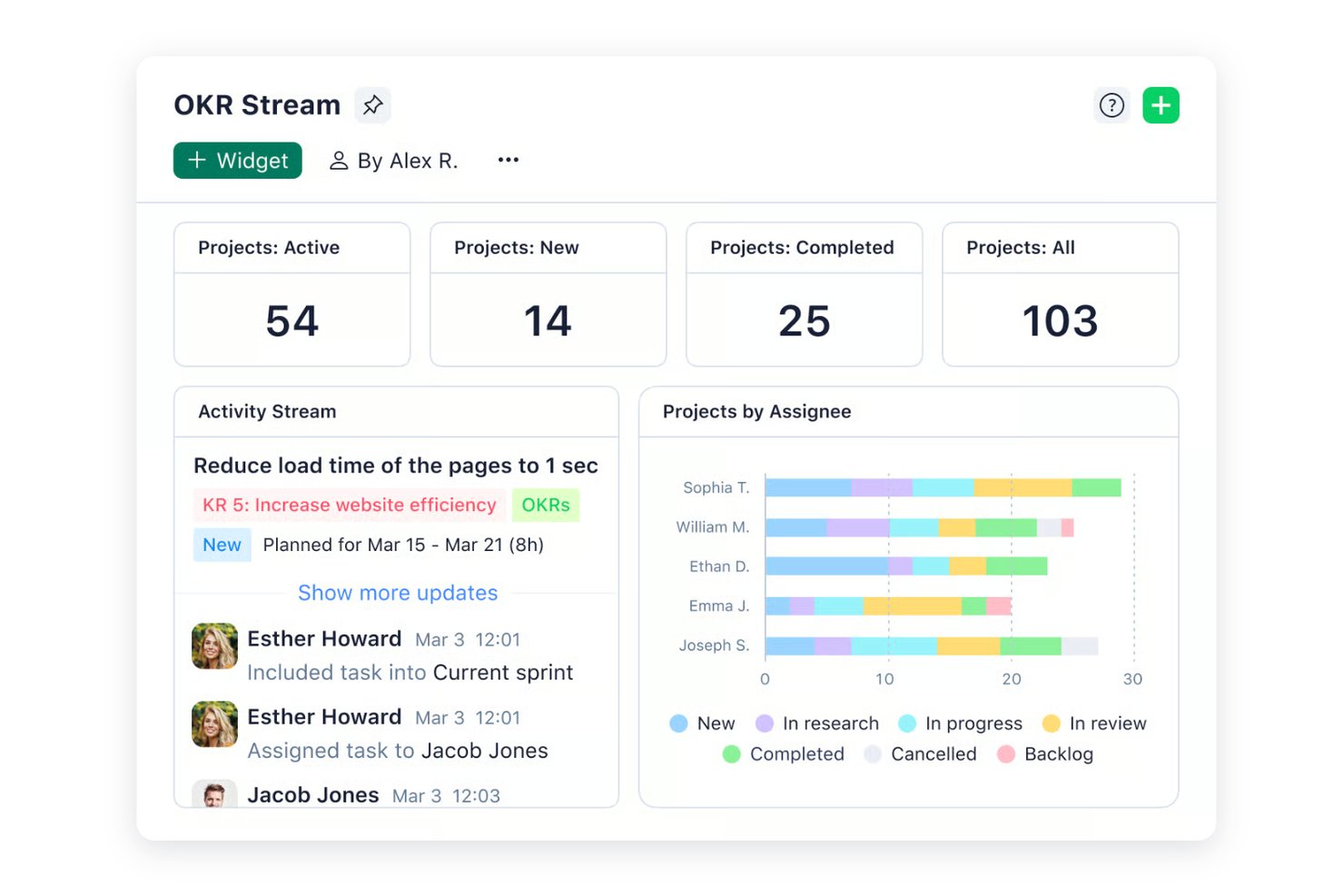Toggle the In review legend item
Image resolution: width=1344 pixels, height=896 pixels.
pos(1094,724)
